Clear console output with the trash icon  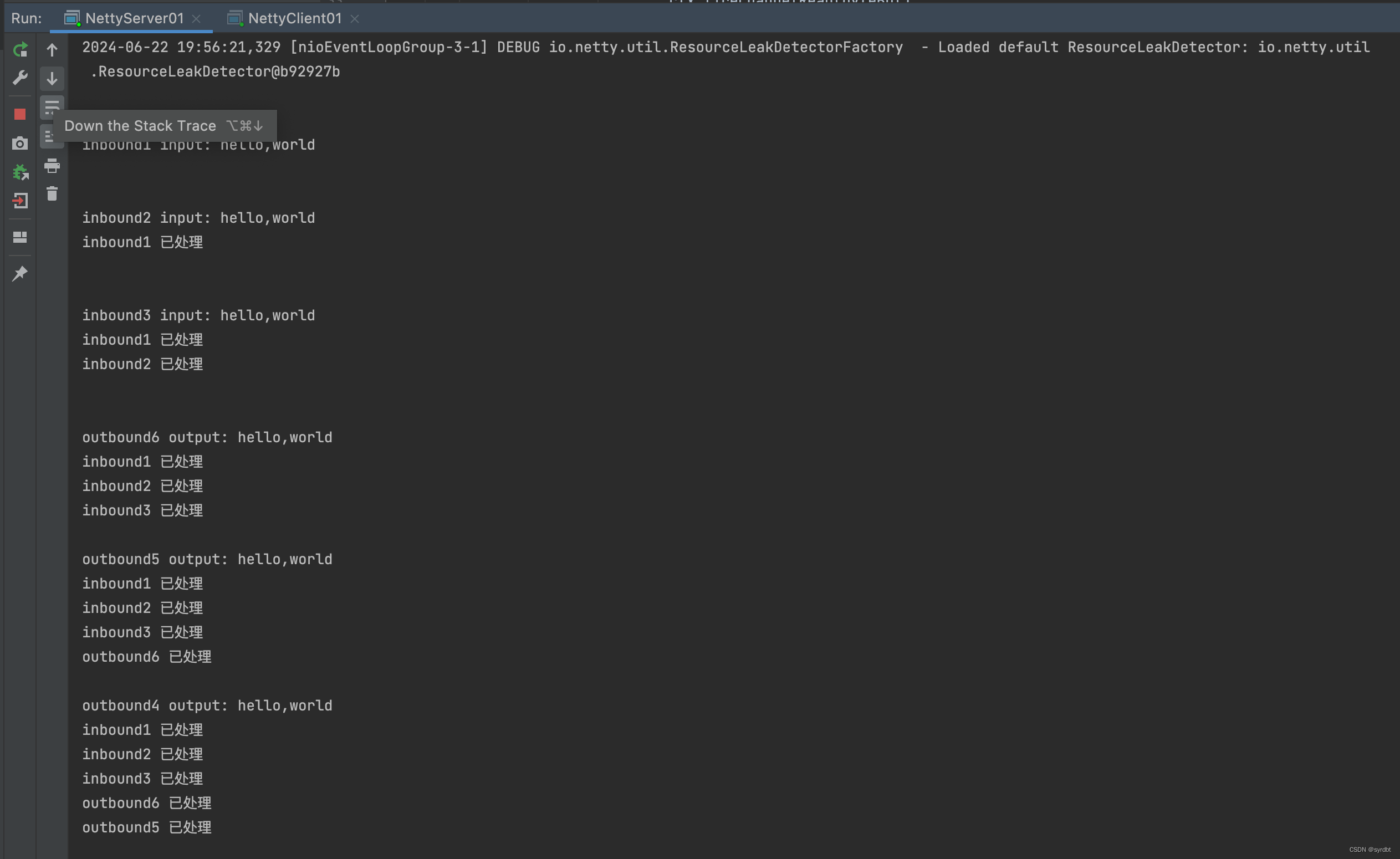[52, 194]
